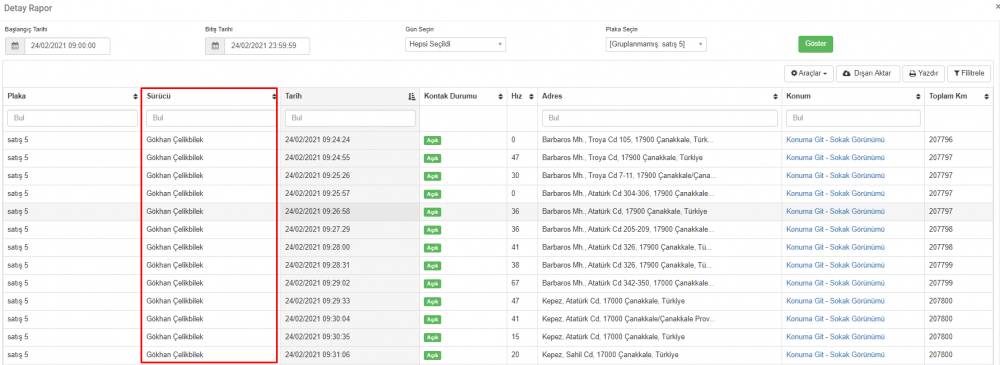Sort by Hız column arrows
The width and height of the screenshot is (1000, 365).
coord(531,96)
